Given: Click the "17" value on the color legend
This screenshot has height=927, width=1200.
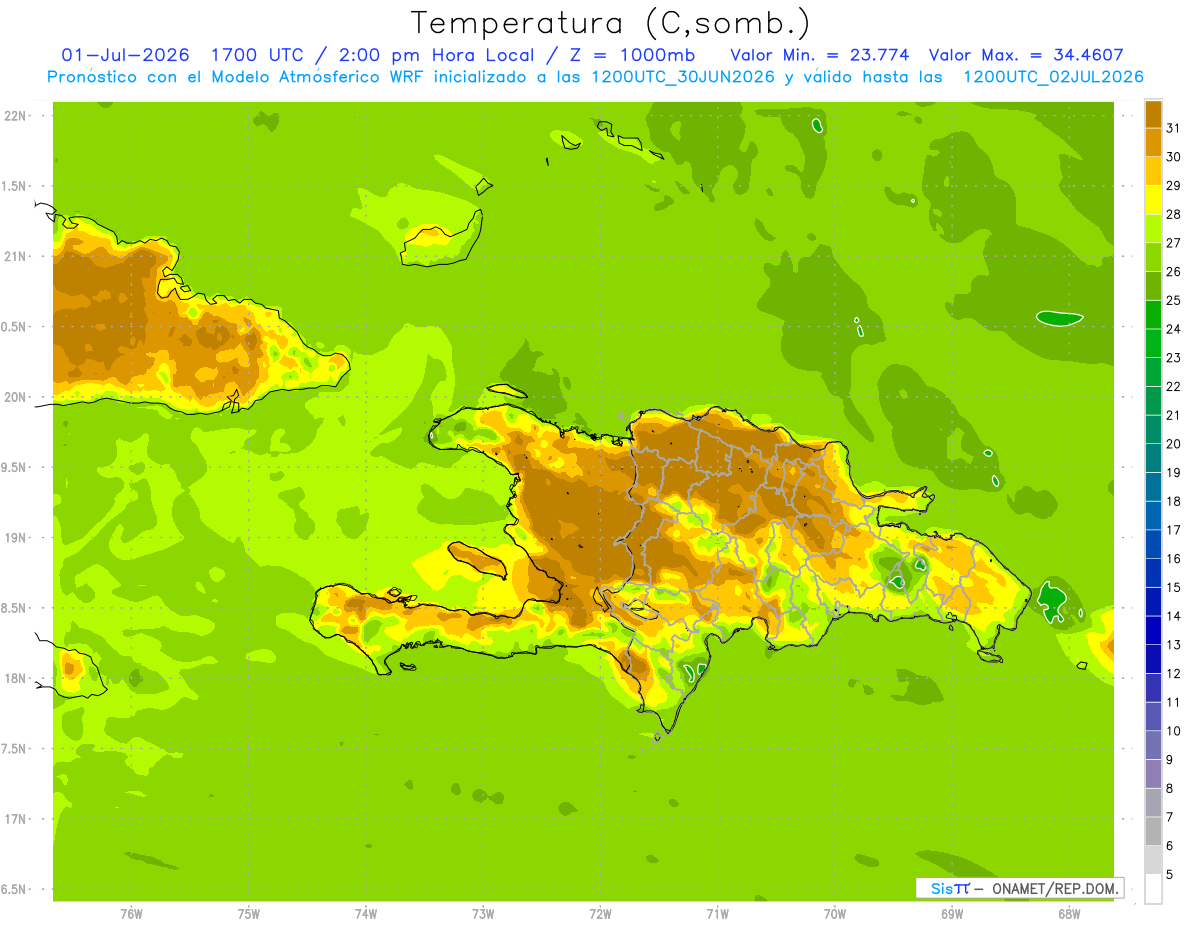Looking at the screenshot, I should 1174,530.
